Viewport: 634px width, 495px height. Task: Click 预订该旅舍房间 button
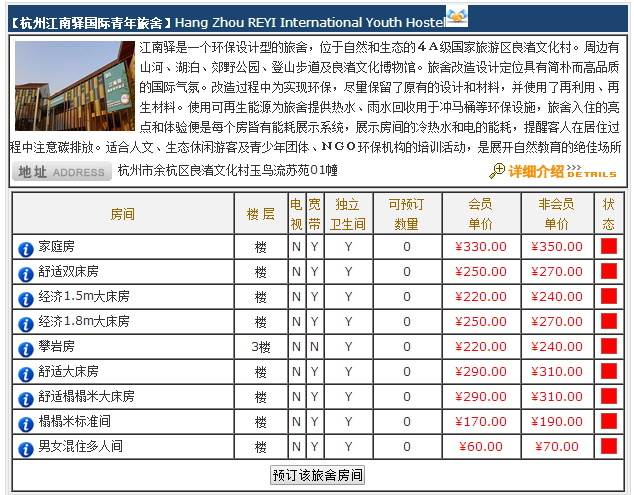pos(317,475)
